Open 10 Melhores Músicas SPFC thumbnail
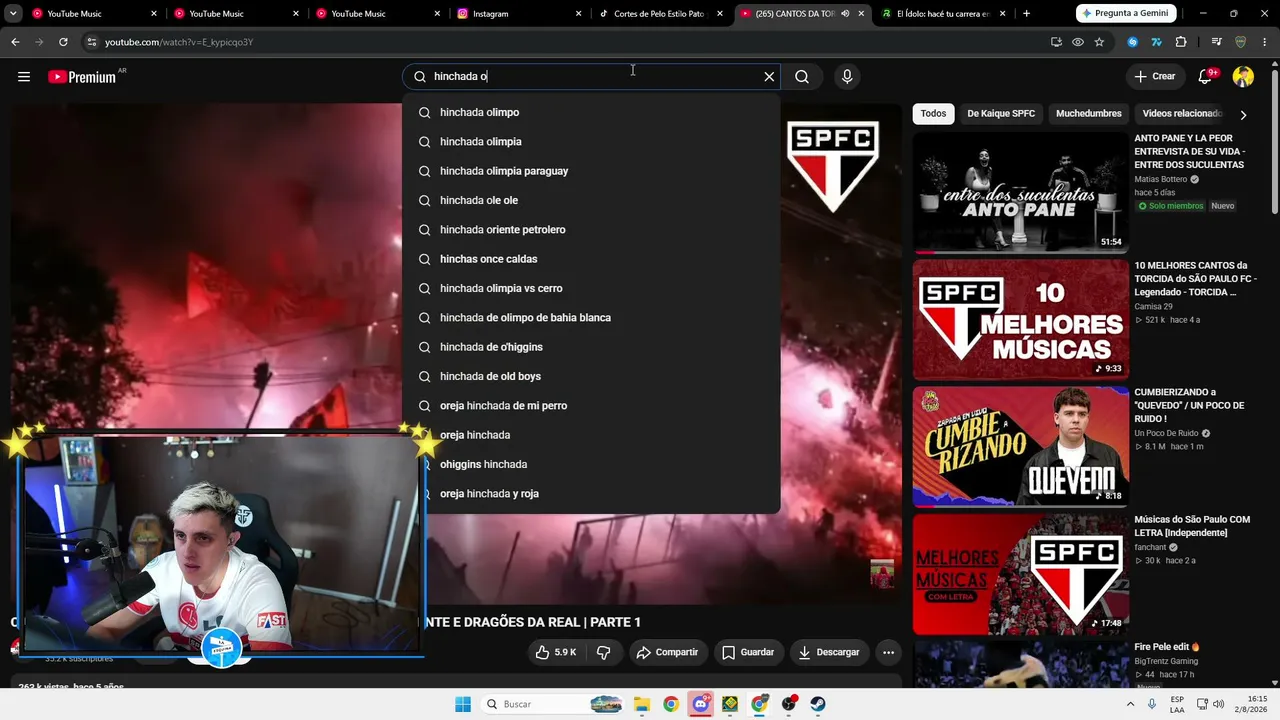 (x=1020, y=319)
